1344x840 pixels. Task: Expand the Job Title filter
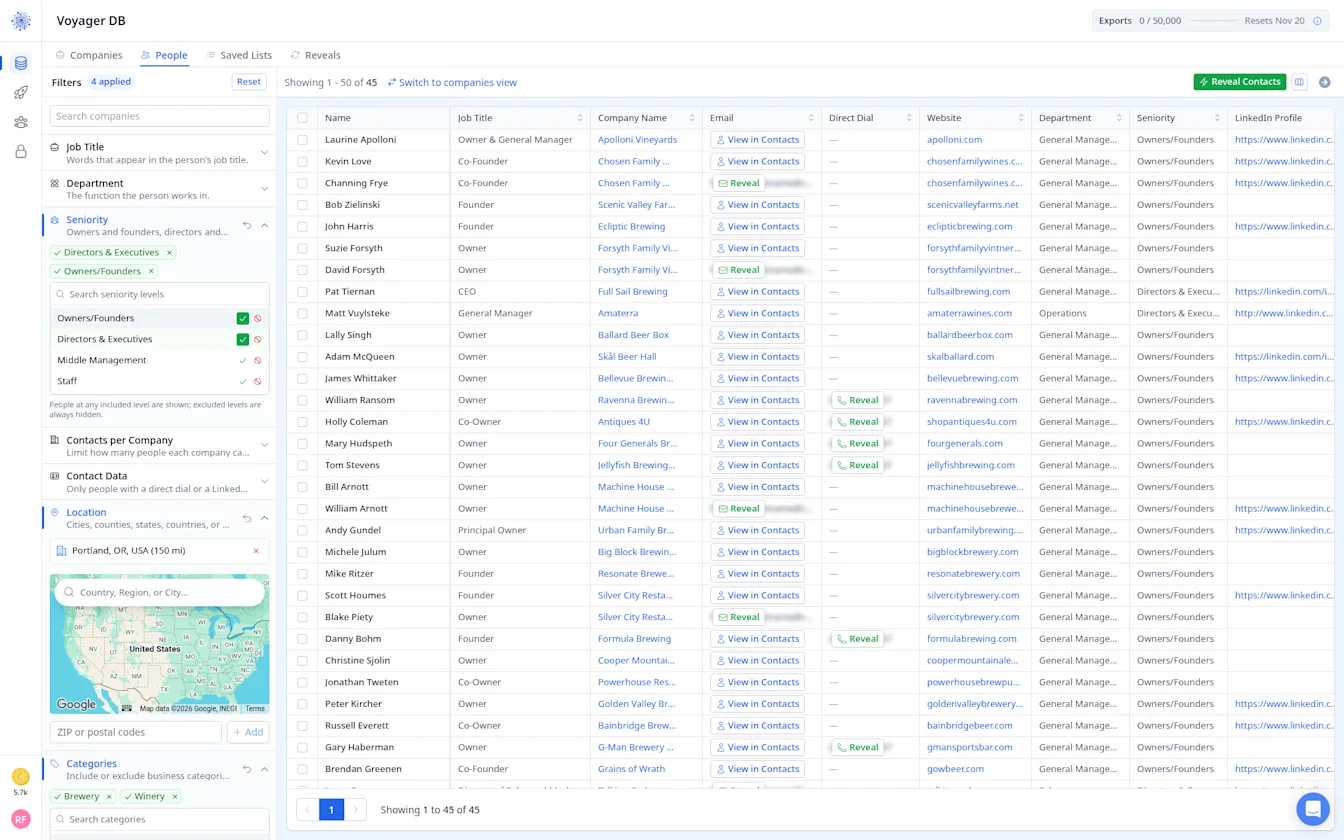pyautogui.click(x=264, y=153)
